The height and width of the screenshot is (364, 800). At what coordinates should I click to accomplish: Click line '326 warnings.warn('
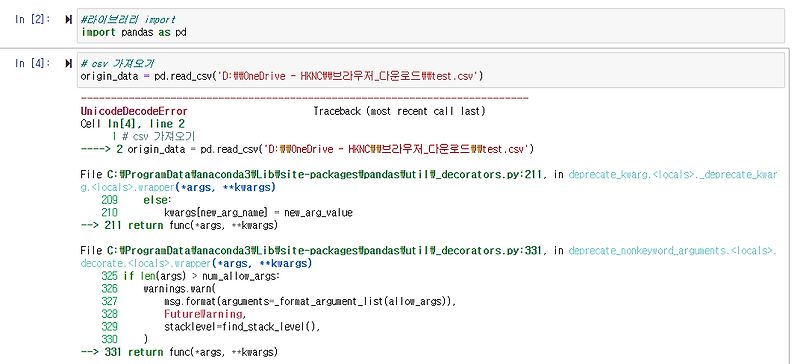coord(159,289)
